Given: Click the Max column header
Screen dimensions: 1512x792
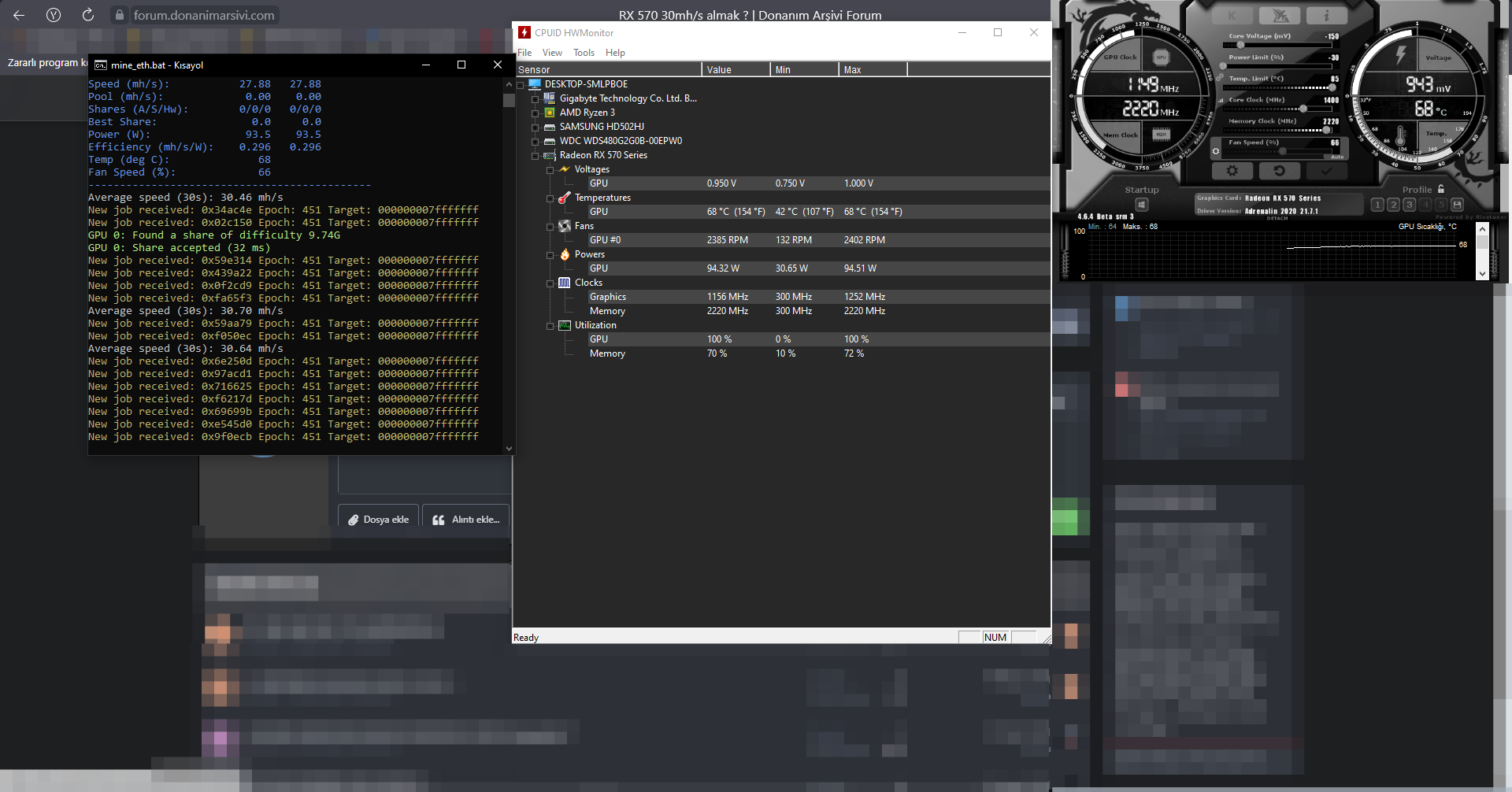Looking at the screenshot, I should coord(873,70).
